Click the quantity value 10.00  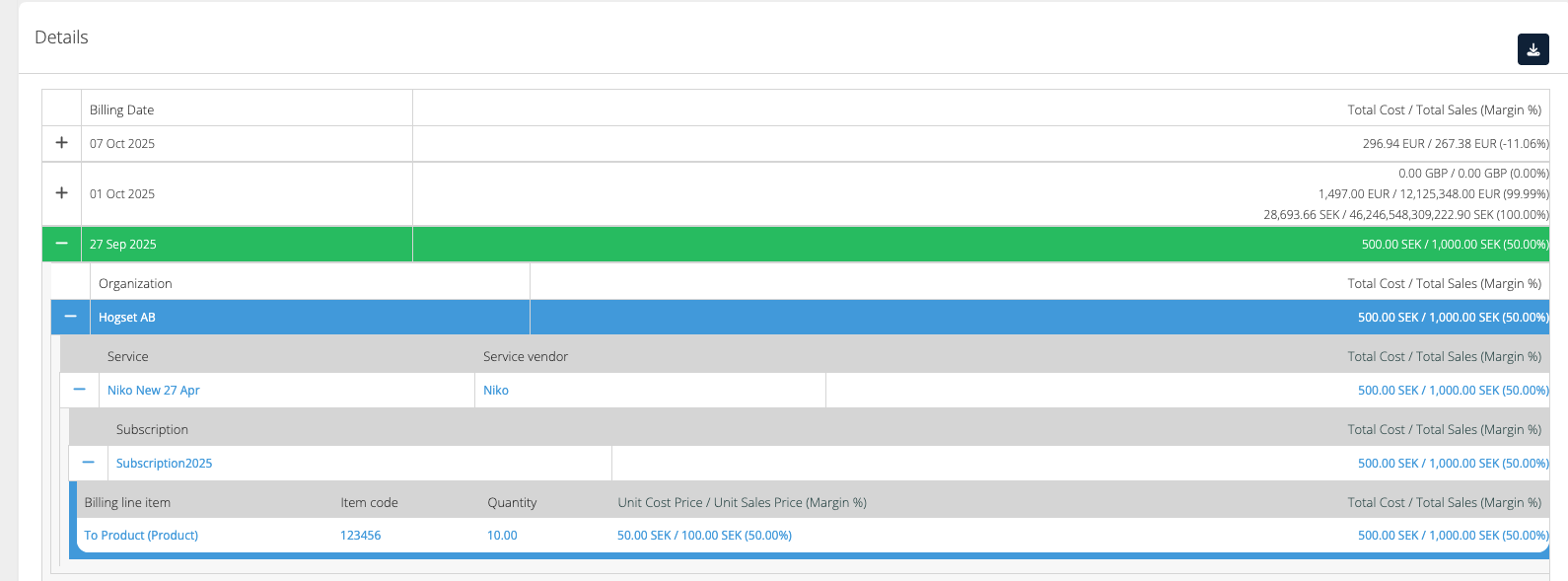pyautogui.click(x=502, y=536)
